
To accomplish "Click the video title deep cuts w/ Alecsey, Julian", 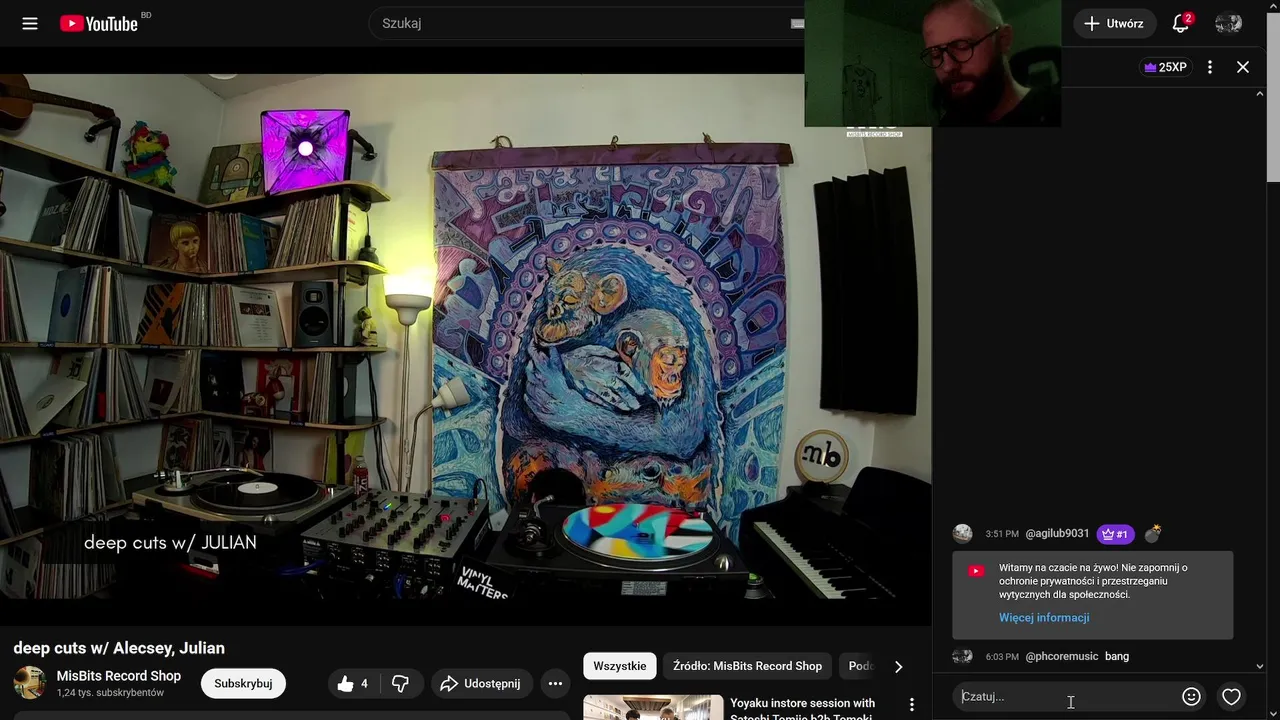I will (119, 648).
